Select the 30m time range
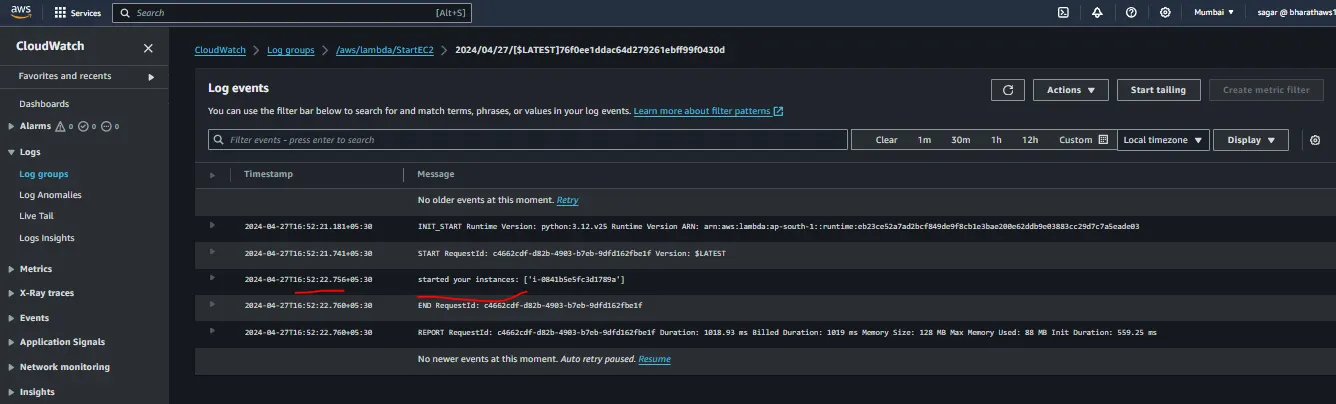 pyautogui.click(x=960, y=140)
